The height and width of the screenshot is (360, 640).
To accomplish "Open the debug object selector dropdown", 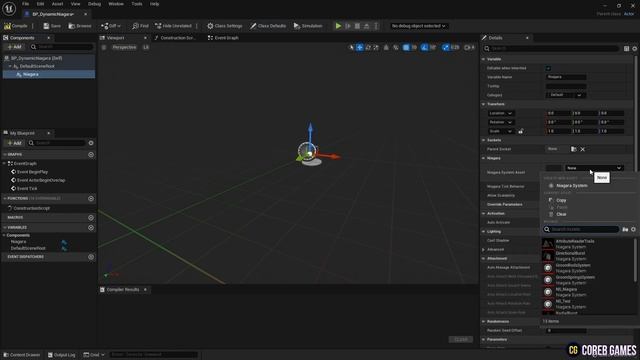I will tap(418, 26).
